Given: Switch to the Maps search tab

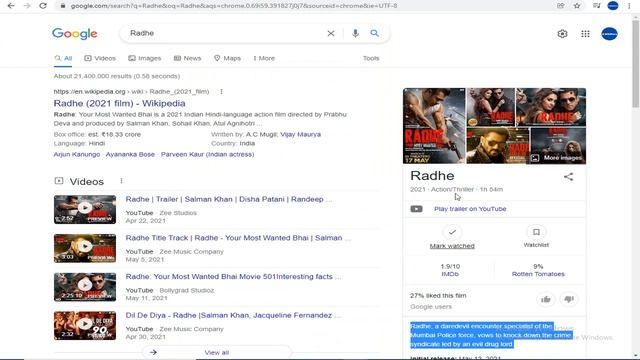Looking at the screenshot, I should pyautogui.click(x=227, y=58).
